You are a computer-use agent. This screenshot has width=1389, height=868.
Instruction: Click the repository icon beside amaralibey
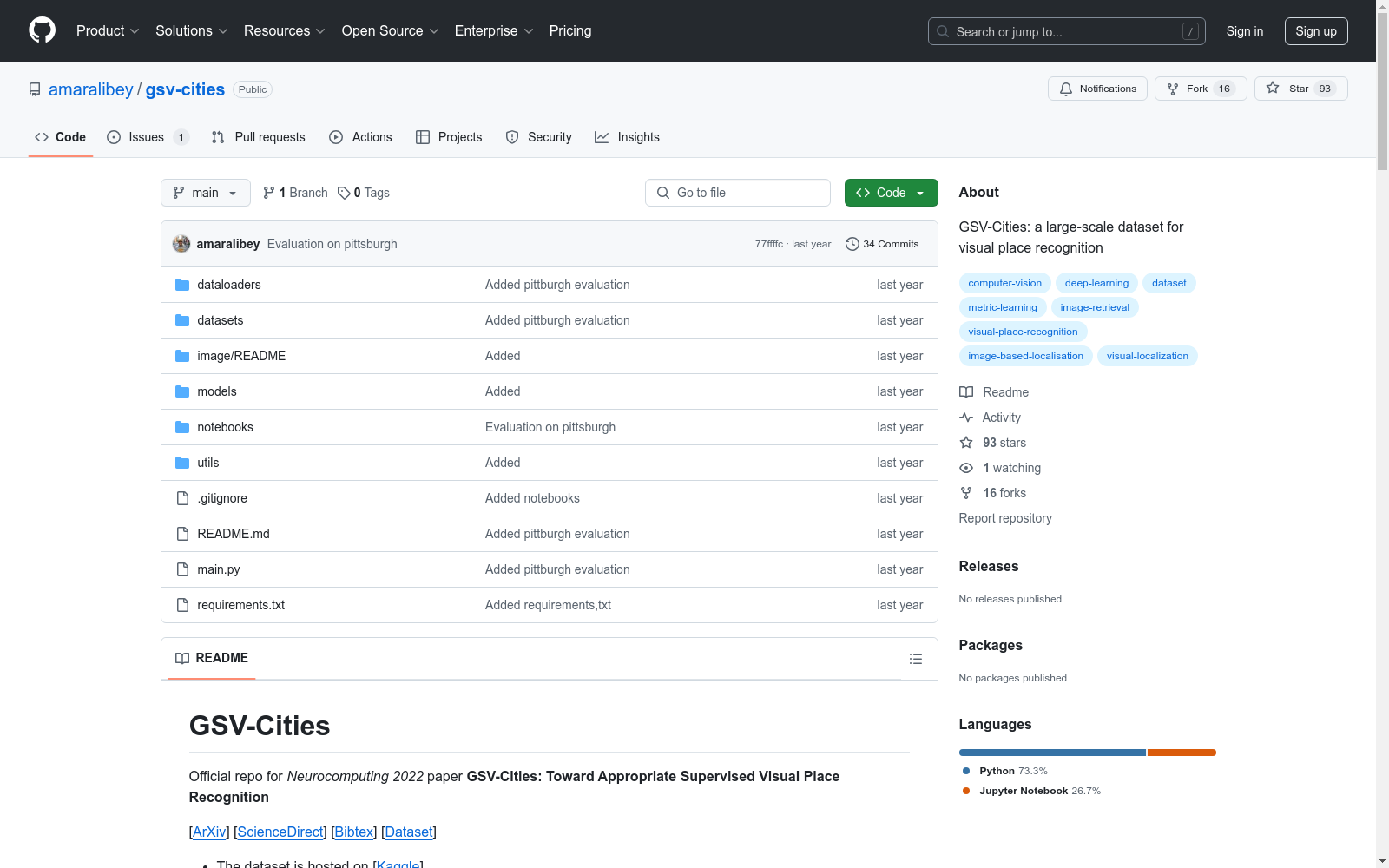click(35, 89)
